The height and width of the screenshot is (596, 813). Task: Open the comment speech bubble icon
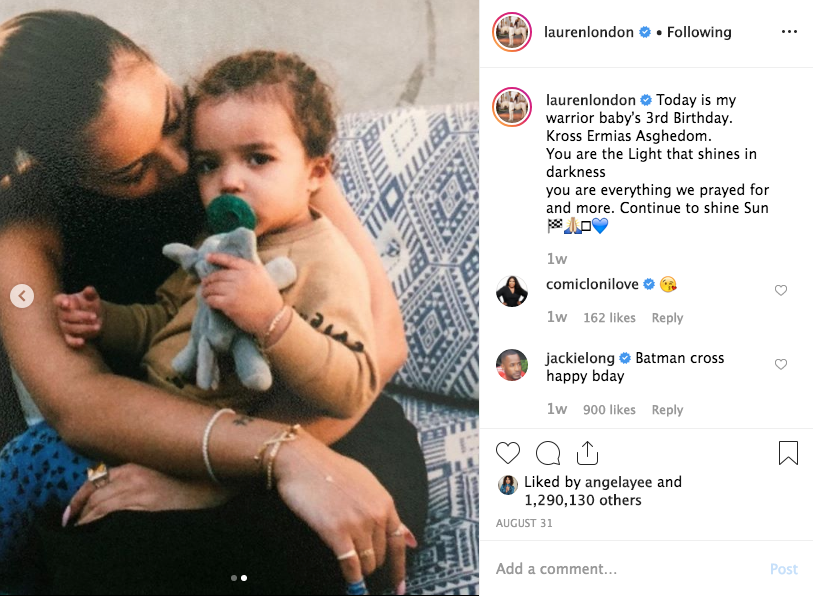(x=548, y=453)
